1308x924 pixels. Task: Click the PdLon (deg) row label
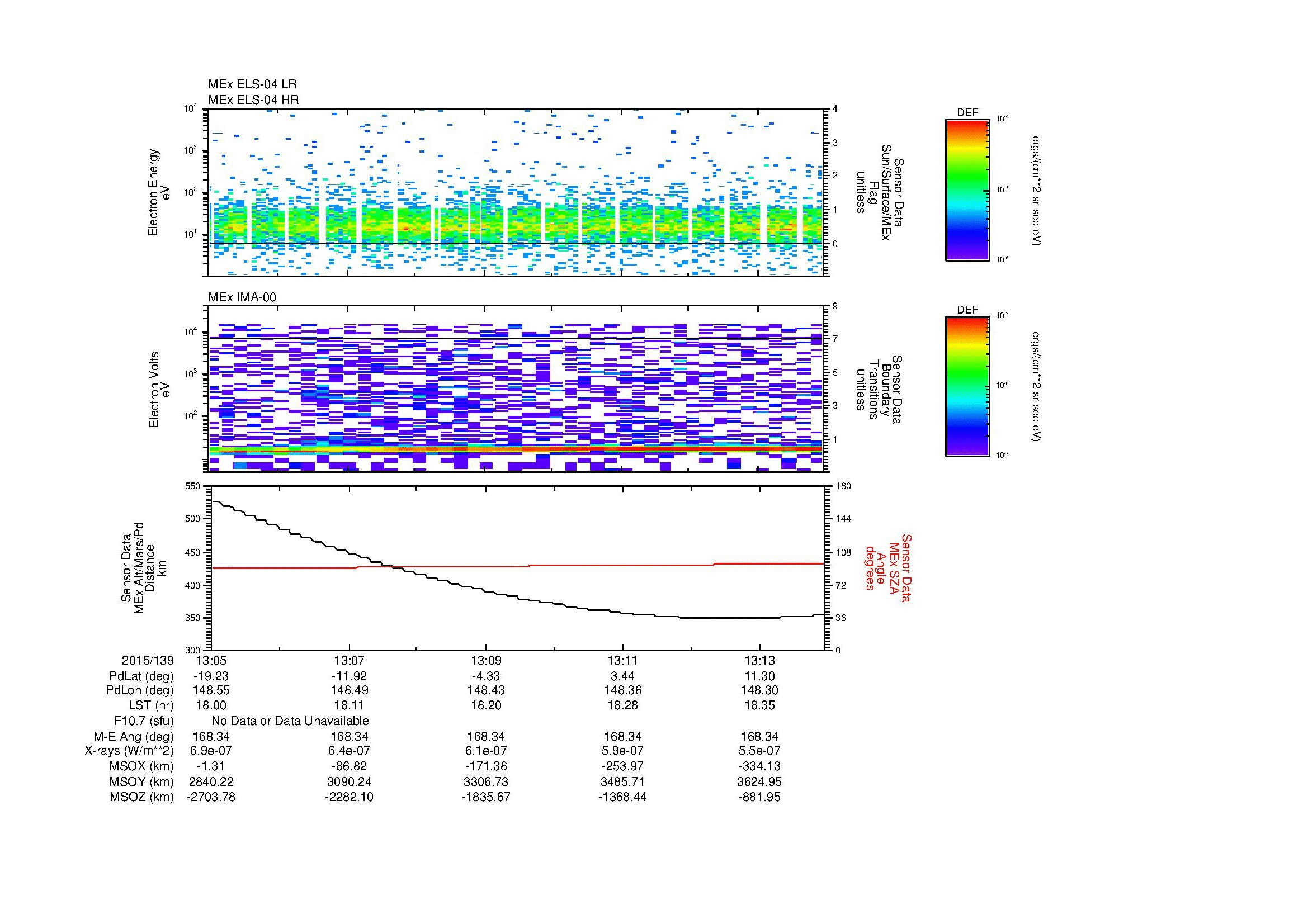(141, 690)
